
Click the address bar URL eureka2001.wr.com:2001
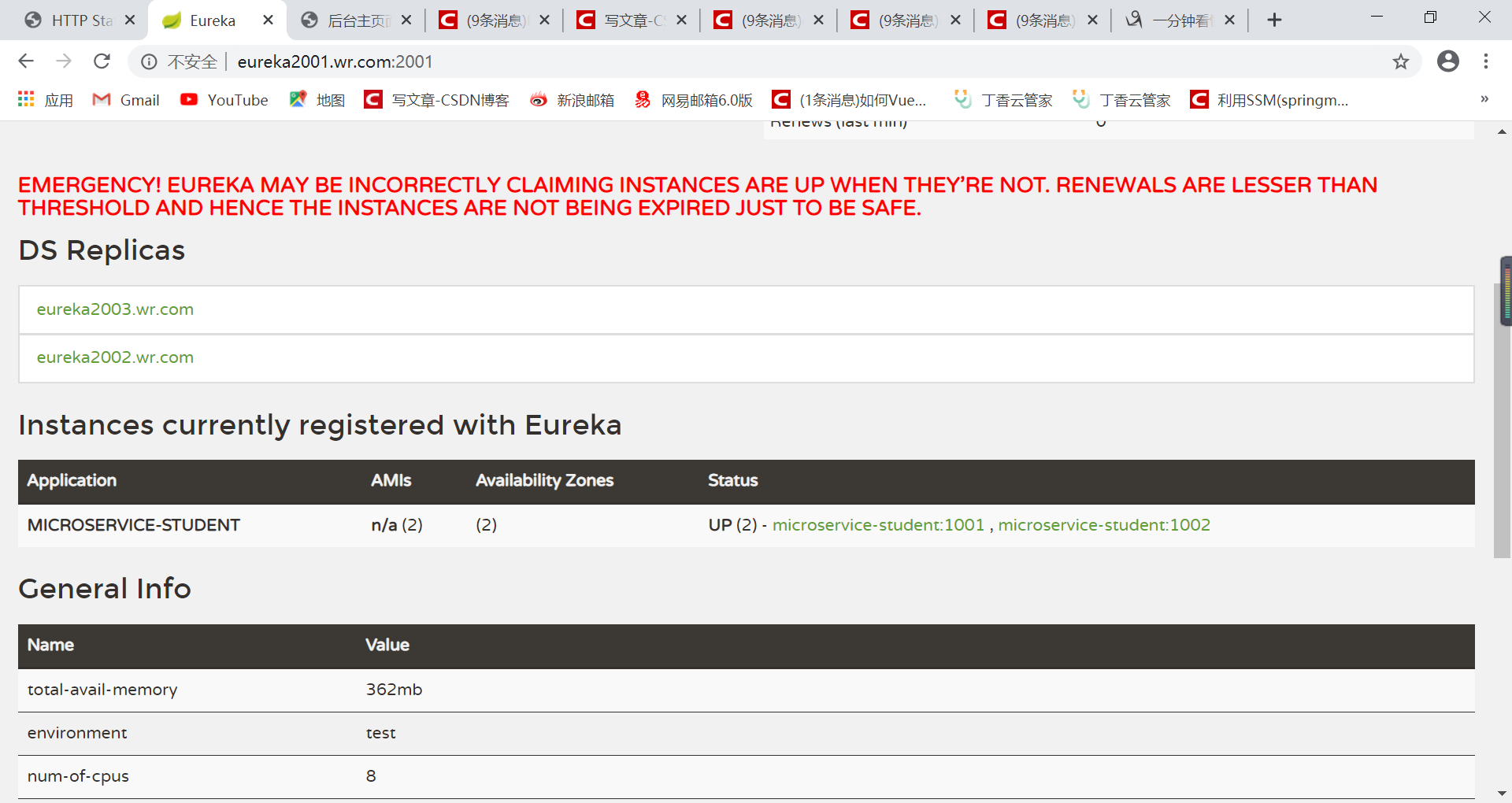click(x=335, y=61)
